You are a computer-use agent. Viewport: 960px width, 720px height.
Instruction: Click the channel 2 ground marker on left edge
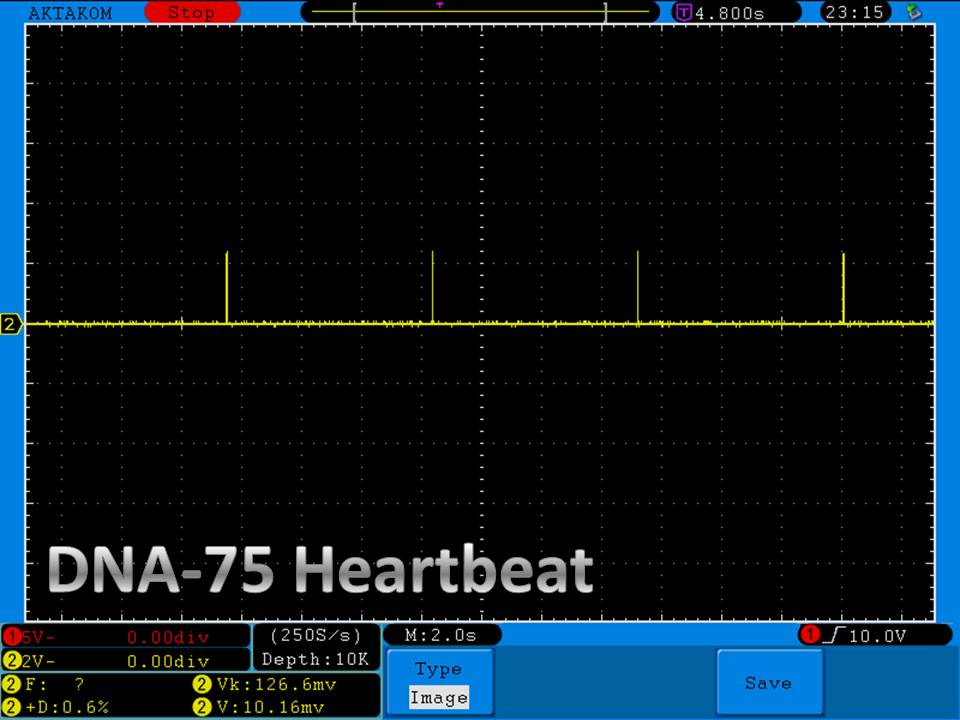pyautogui.click(x=11, y=324)
